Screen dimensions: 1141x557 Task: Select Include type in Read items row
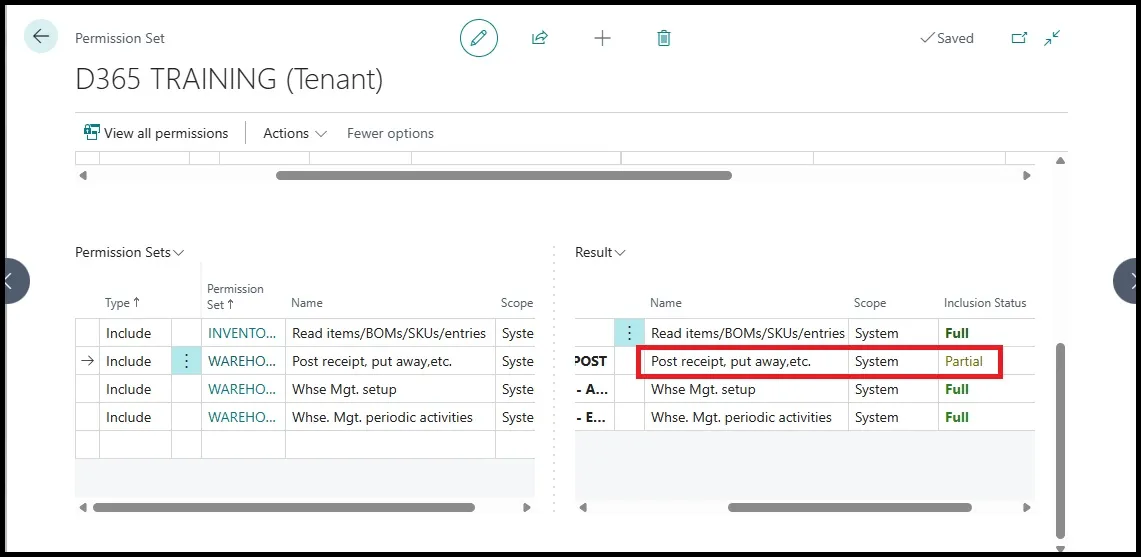pos(129,333)
